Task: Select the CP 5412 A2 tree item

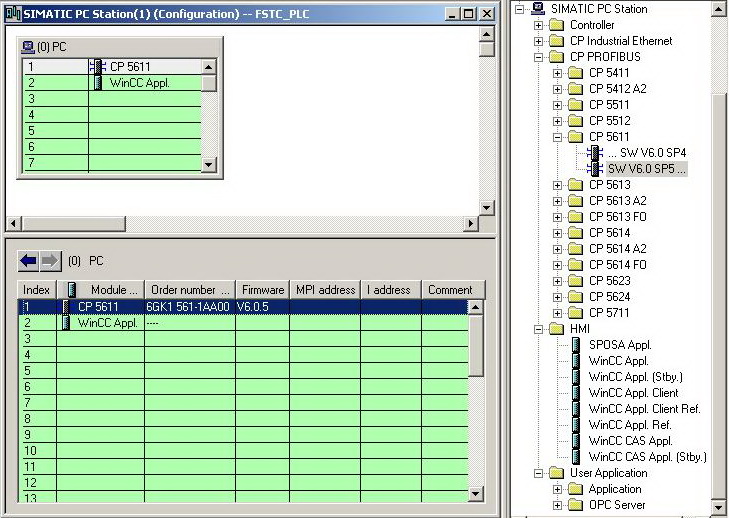Action: [x=617, y=89]
